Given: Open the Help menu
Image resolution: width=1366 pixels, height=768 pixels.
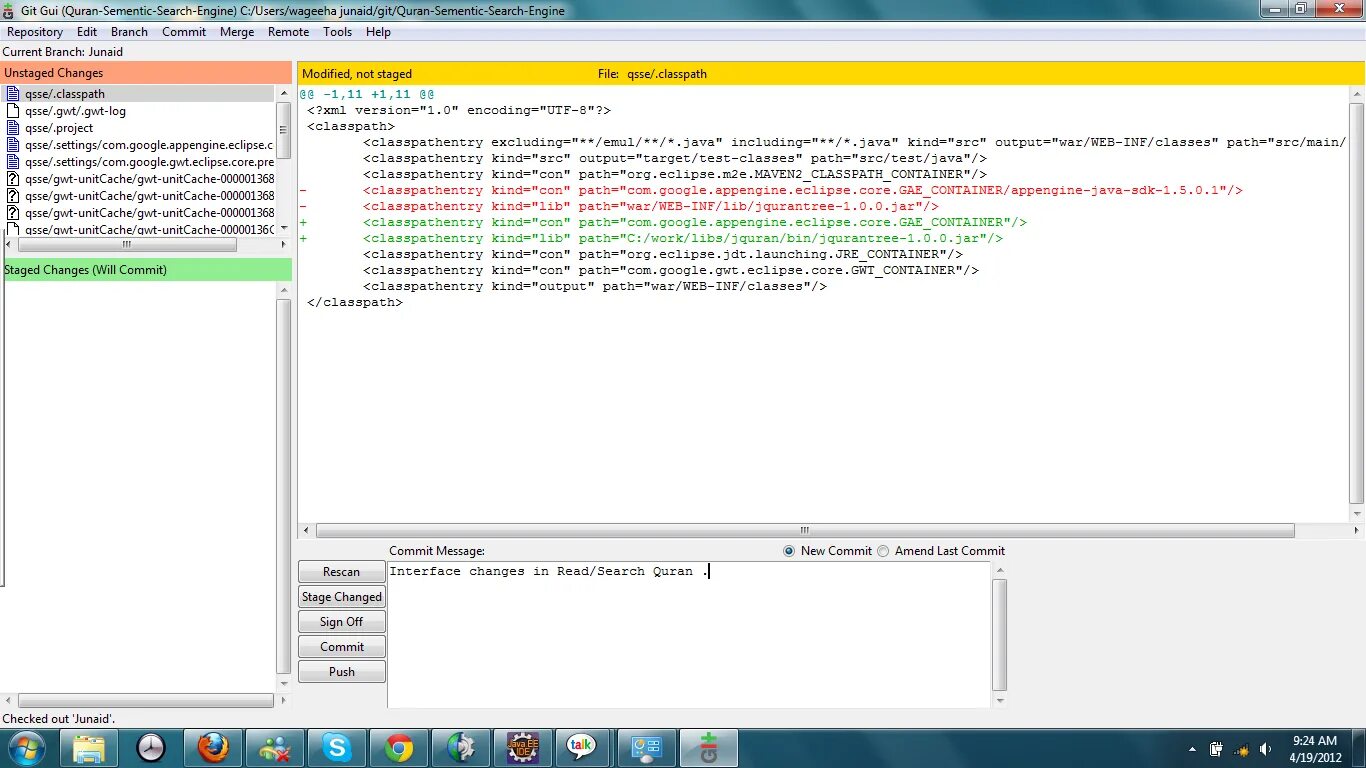Looking at the screenshot, I should (x=378, y=32).
